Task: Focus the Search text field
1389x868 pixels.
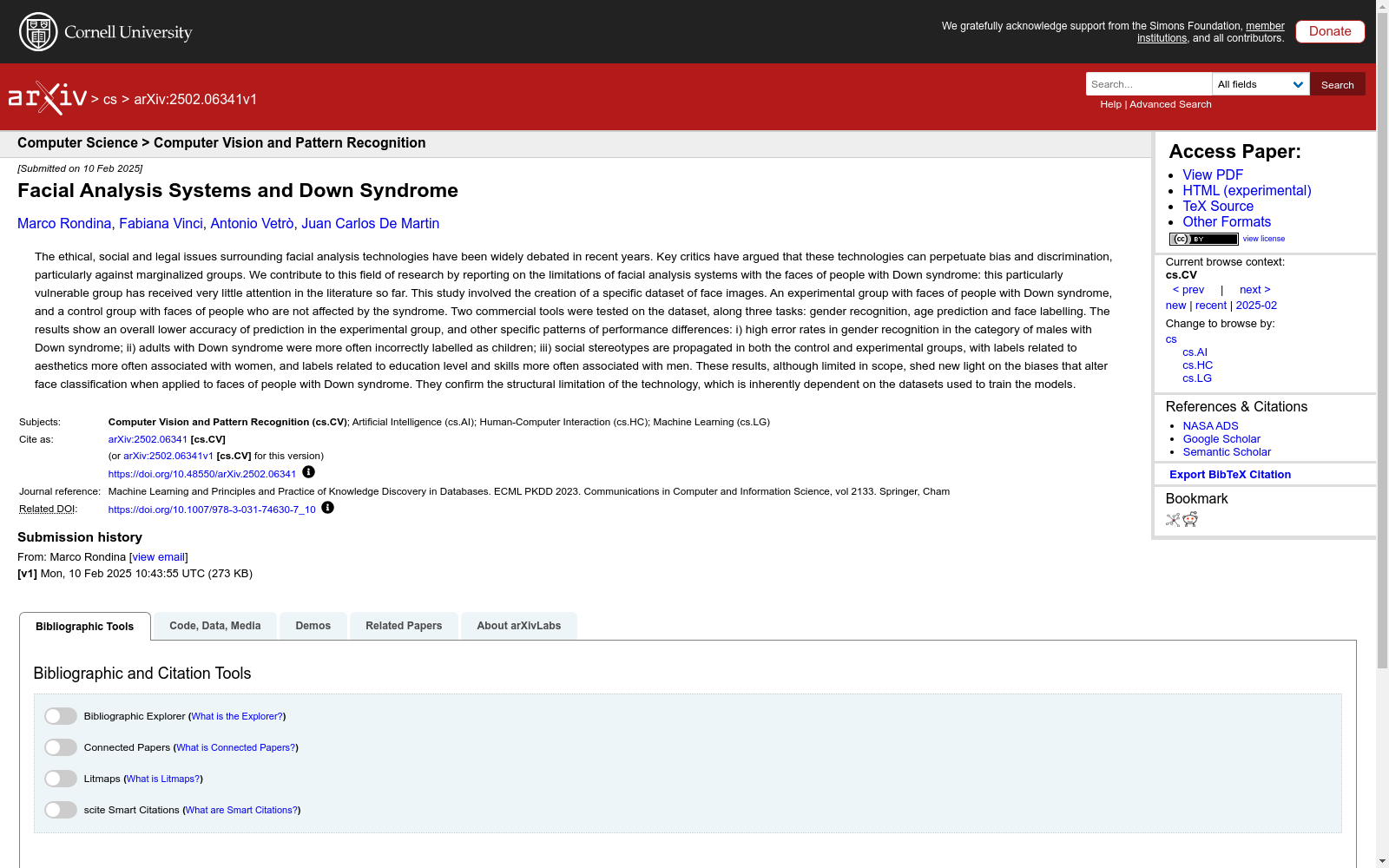Action: [x=1149, y=84]
